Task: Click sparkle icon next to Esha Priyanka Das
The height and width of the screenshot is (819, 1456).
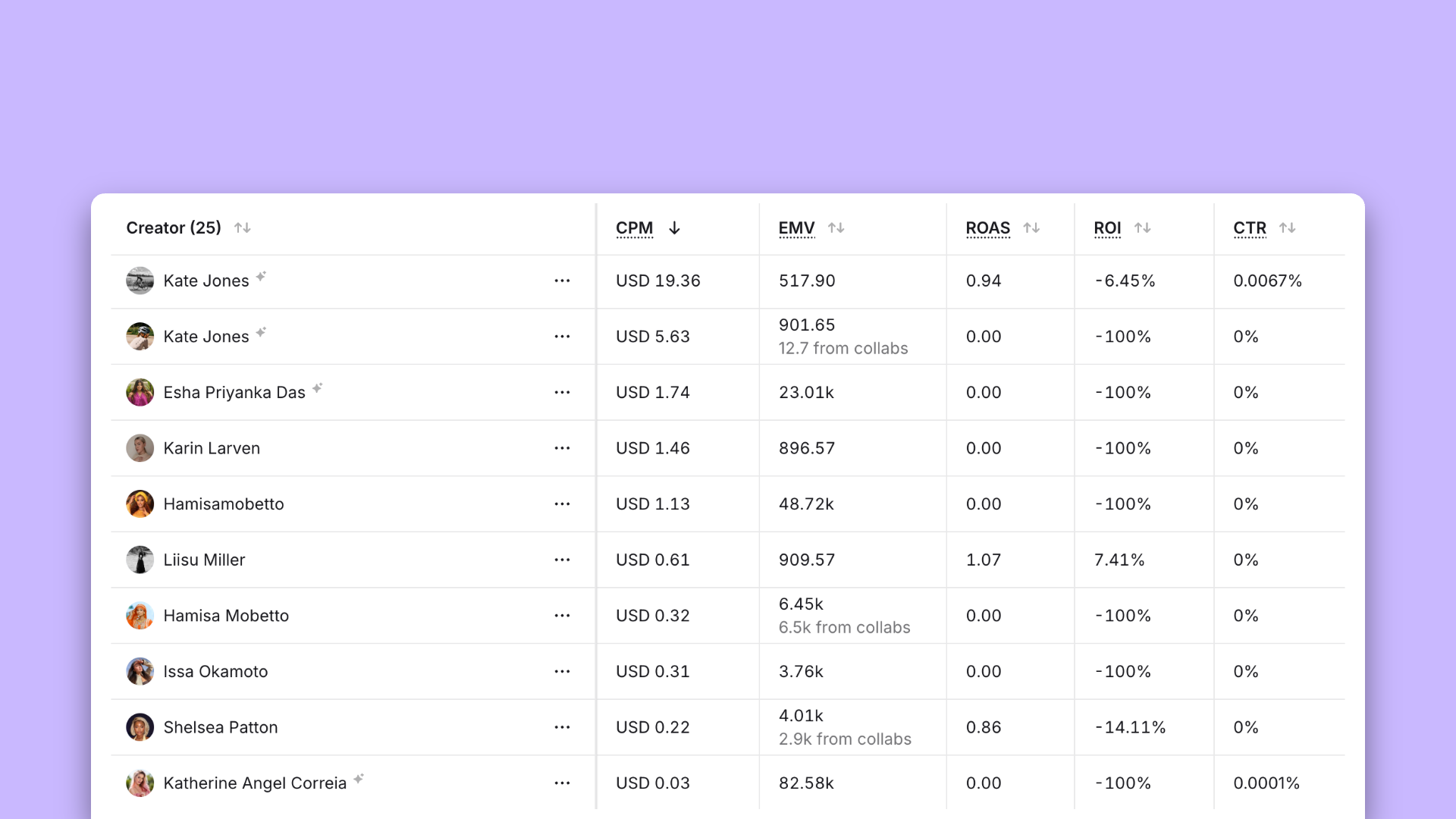Action: tap(318, 388)
